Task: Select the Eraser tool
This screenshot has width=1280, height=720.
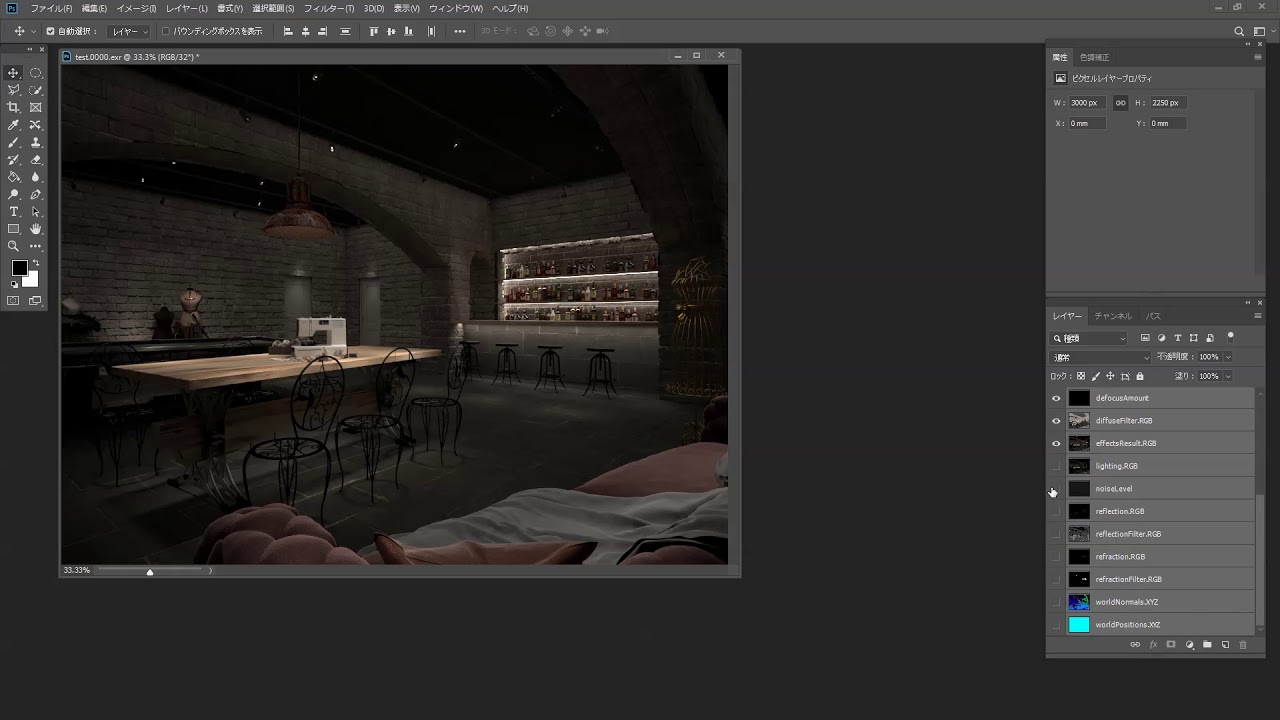Action: (36, 159)
